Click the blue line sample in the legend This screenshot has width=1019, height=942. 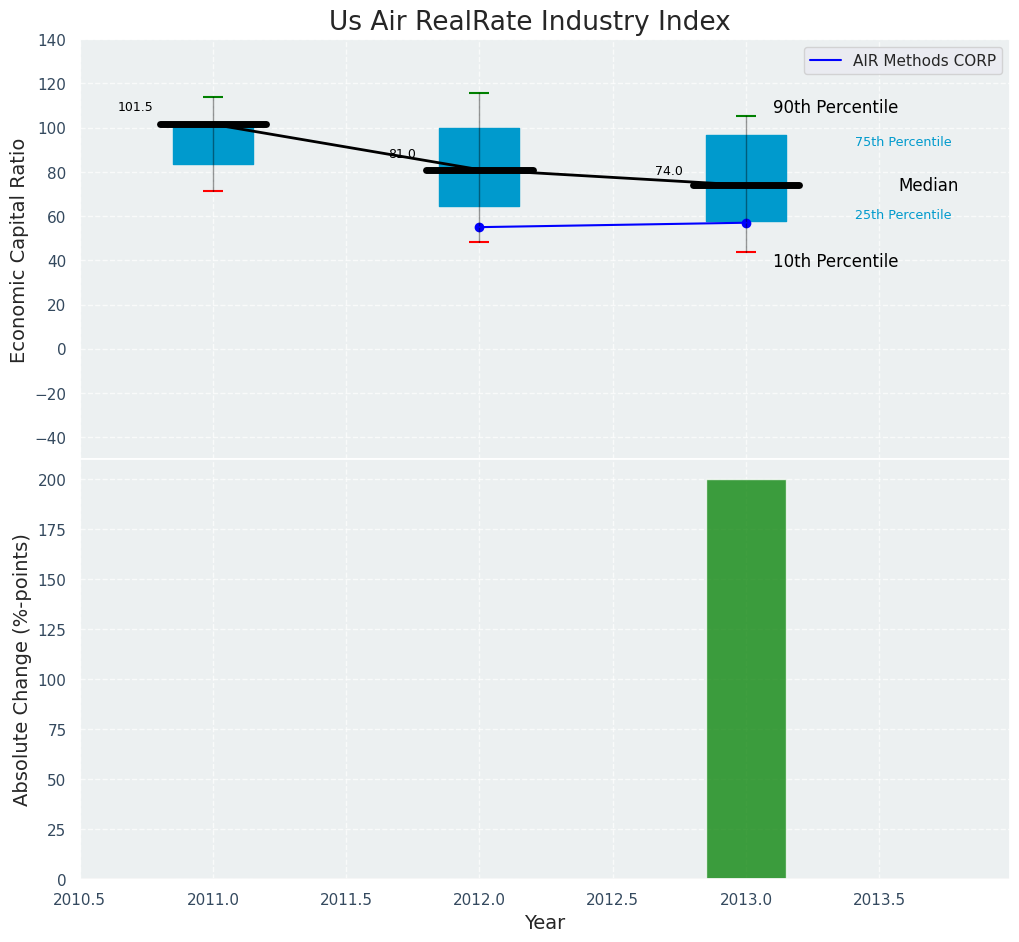pos(827,61)
